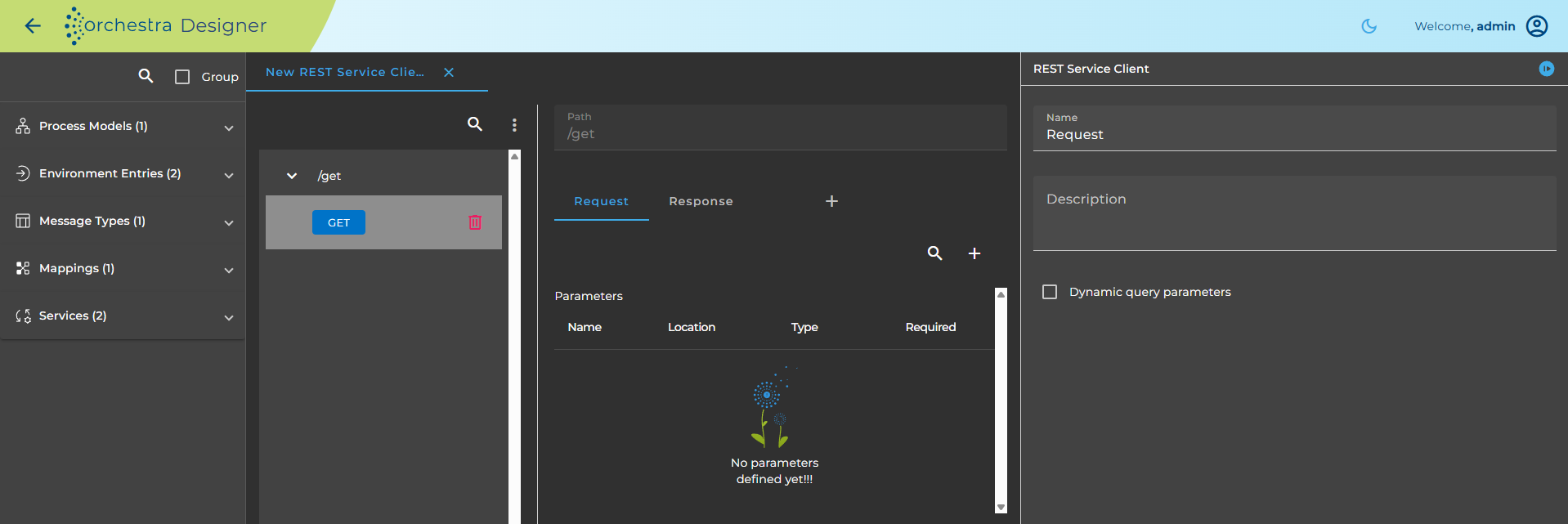1568x524 pixels.
Task: Check Dynamic query parameters
Action: [1050, 292]
